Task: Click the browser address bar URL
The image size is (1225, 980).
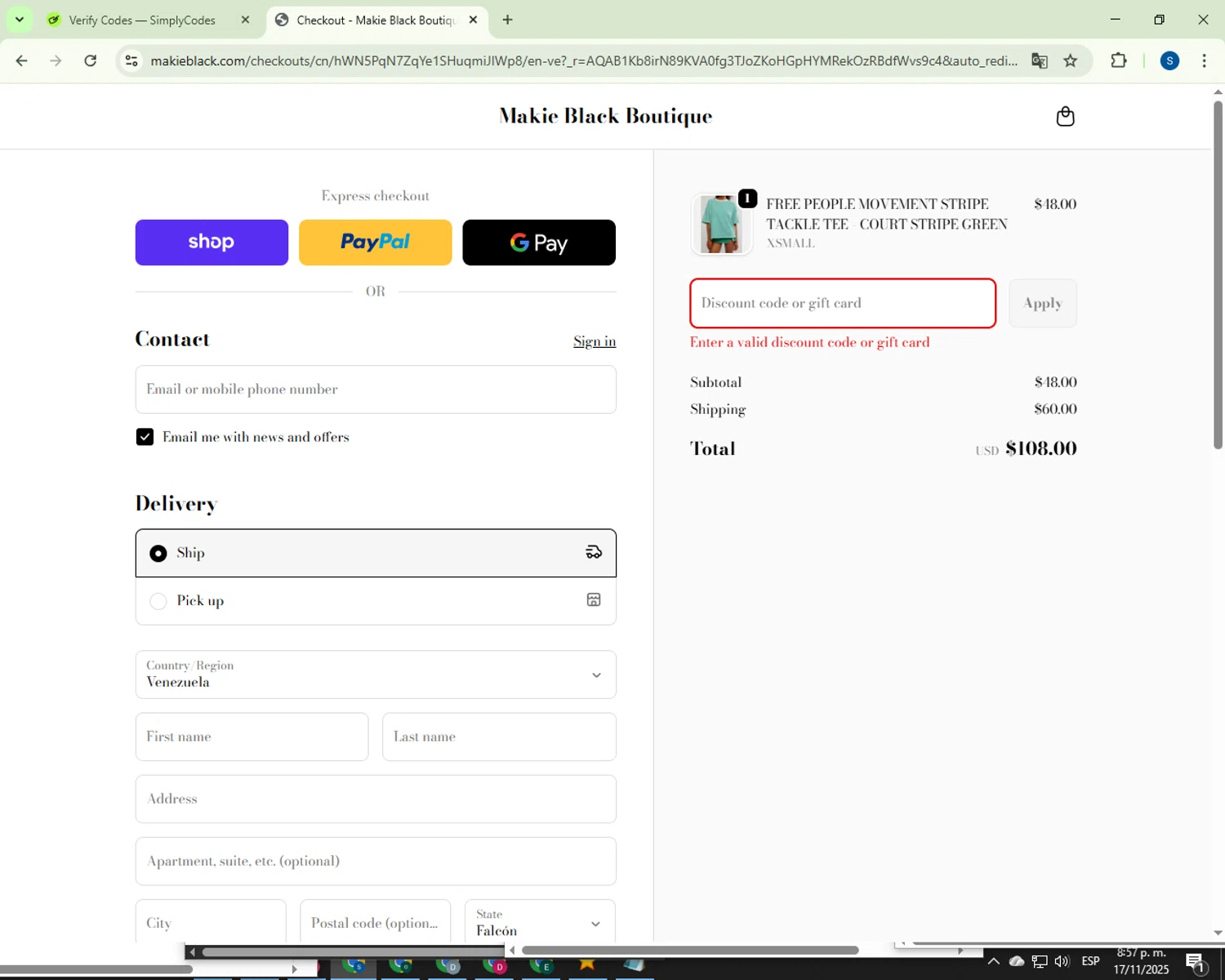Action: point(584,60)
